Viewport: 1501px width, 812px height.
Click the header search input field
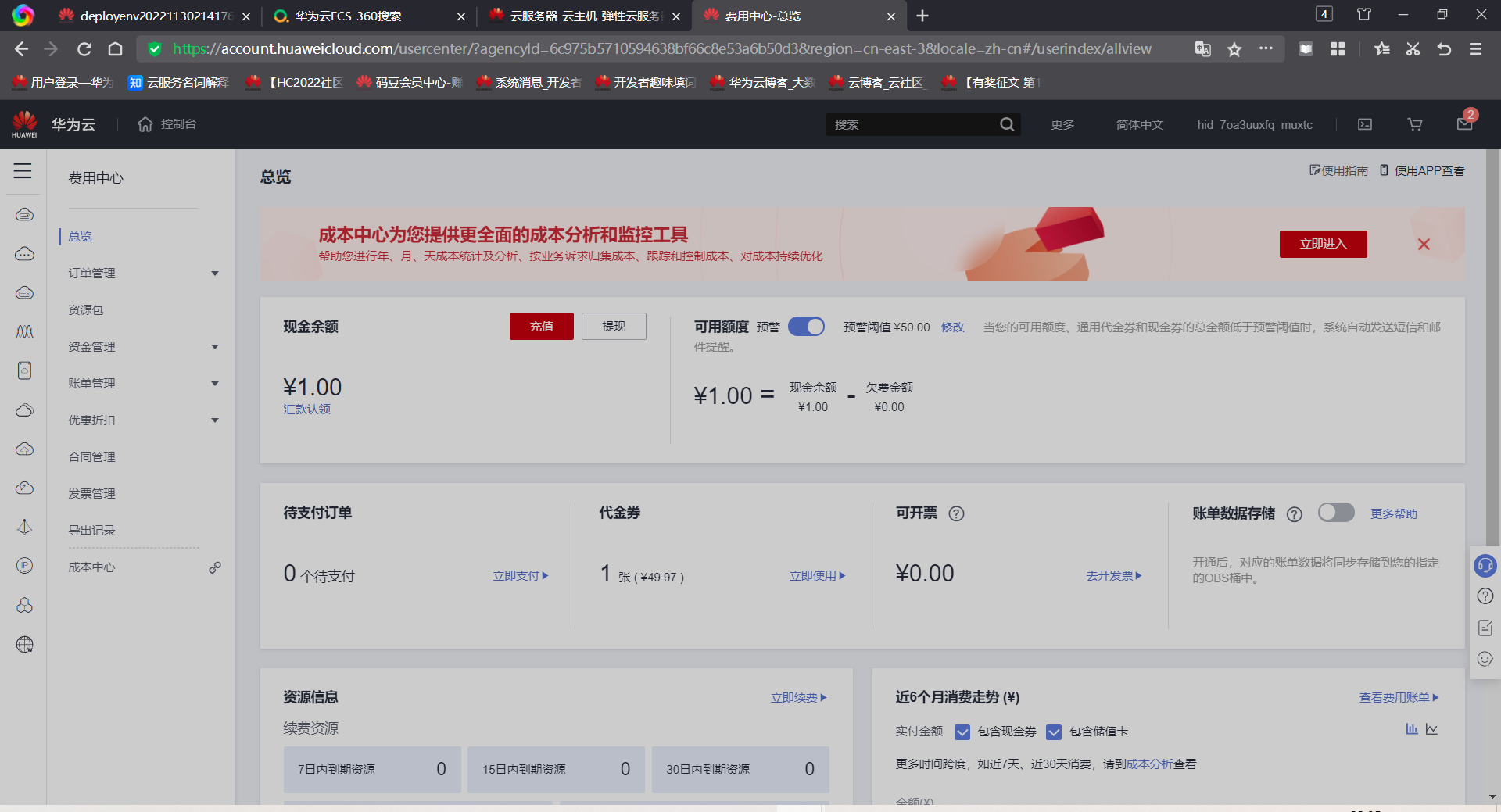pos(912,124)
